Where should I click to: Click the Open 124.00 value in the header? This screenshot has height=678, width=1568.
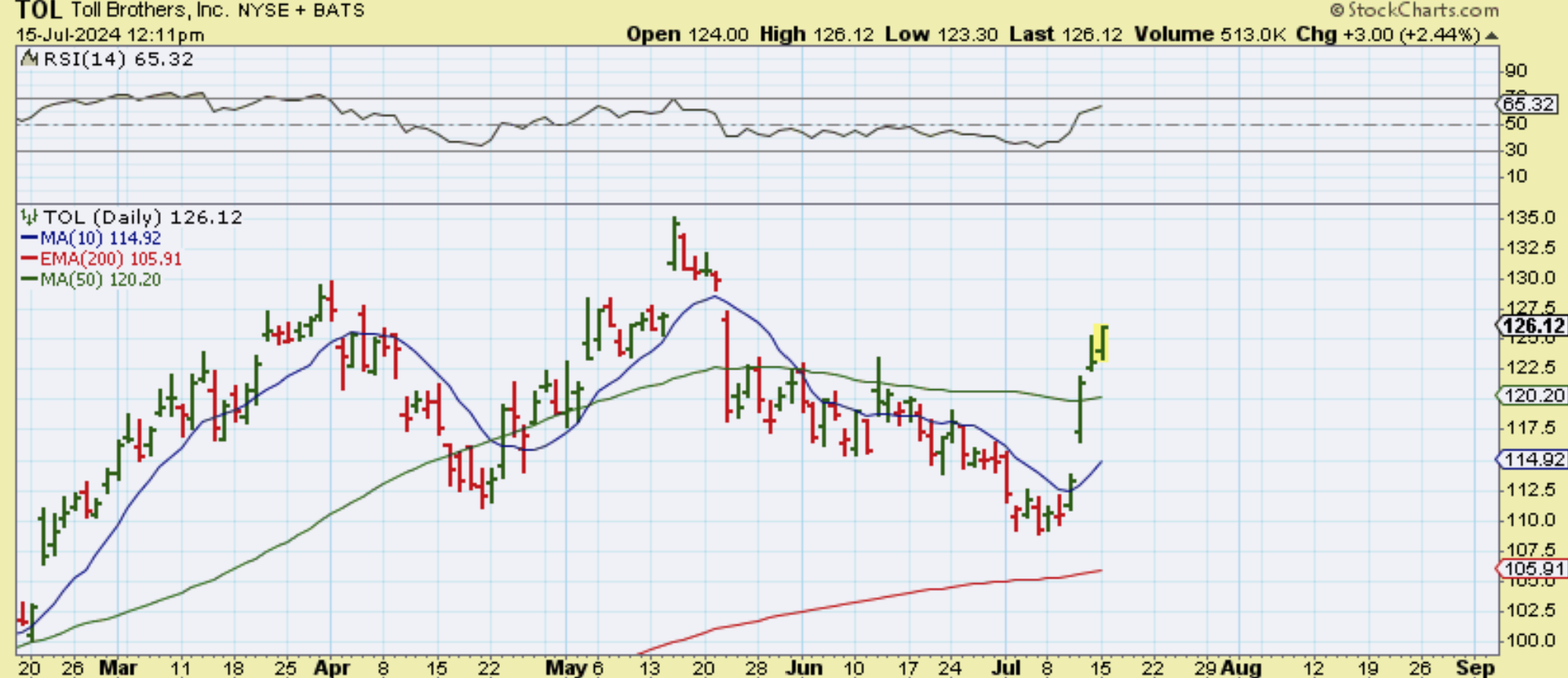(687, 35)
